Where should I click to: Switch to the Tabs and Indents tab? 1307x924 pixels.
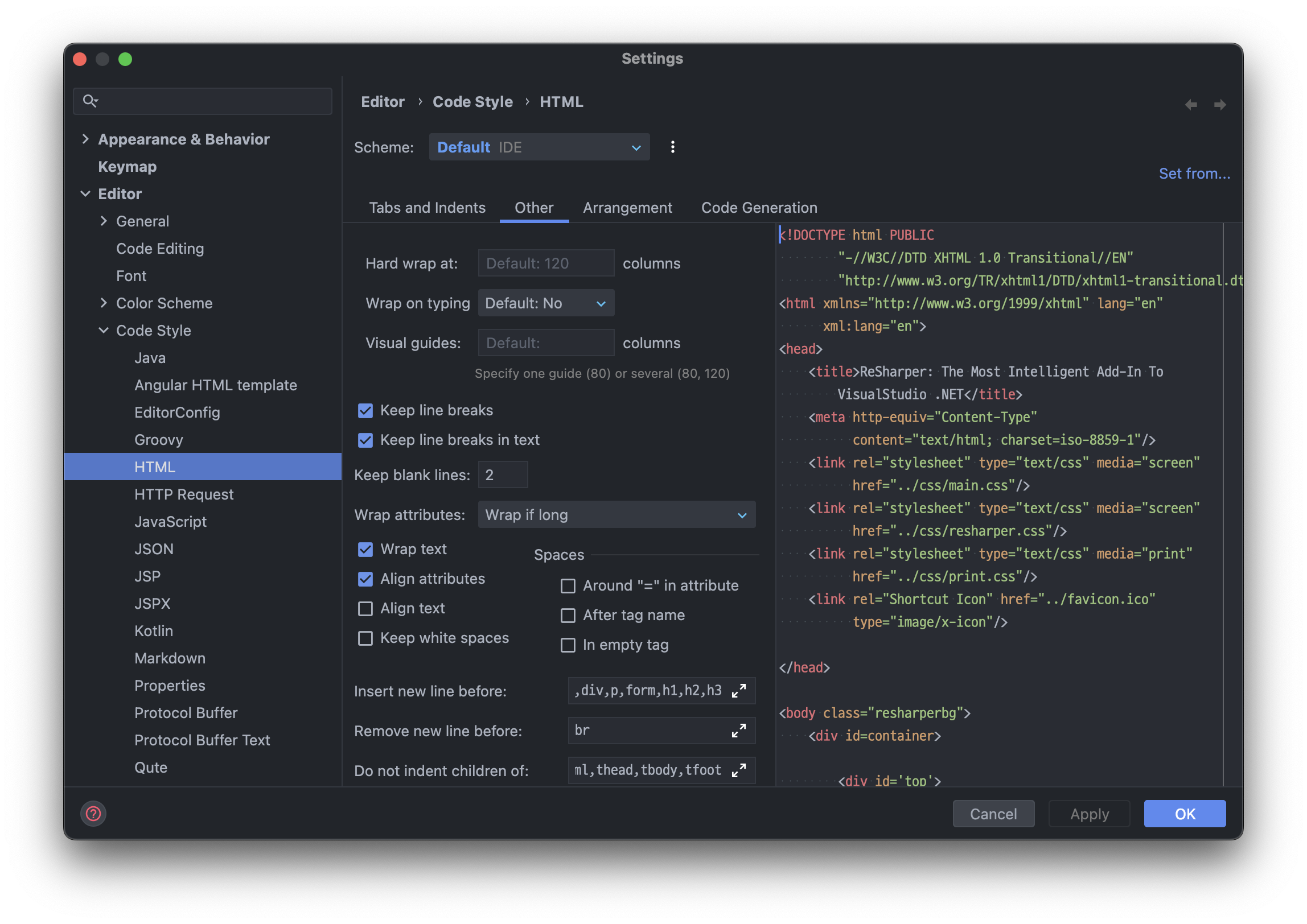(x=427, y=208)
